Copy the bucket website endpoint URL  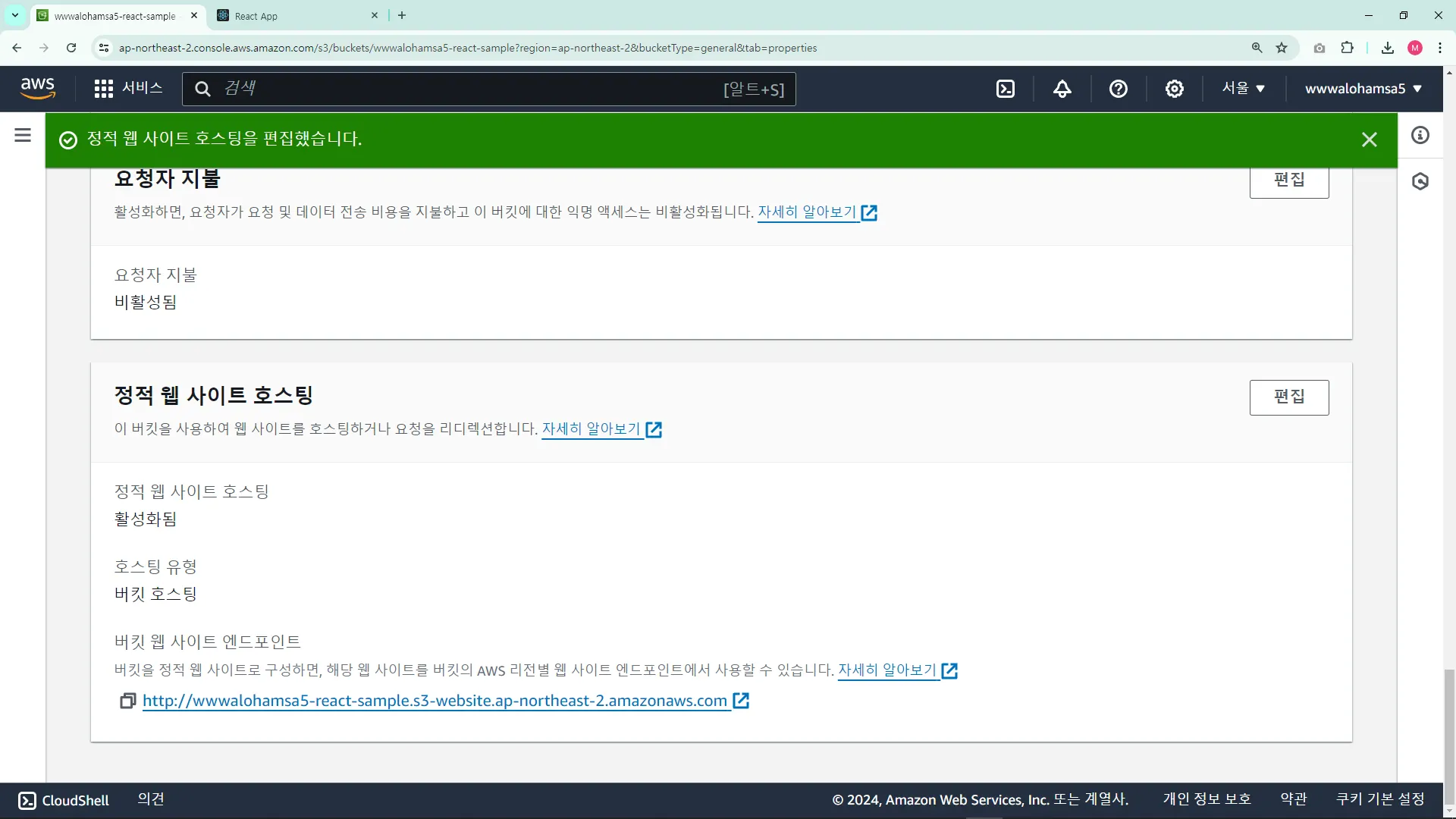click(127, 701)
